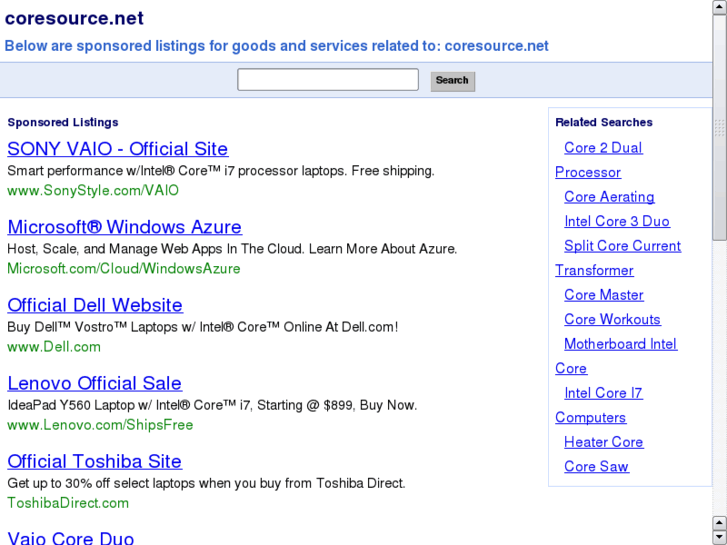The height and width of the screenshot is (545, 727).
Task: Select Core Master related search
Action: (x=604, y=295)
